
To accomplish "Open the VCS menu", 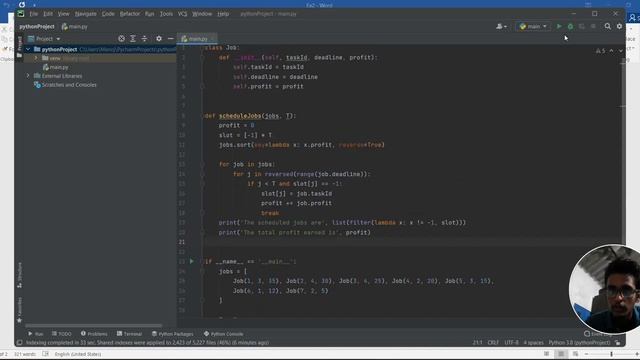I will tap(182, 14).
